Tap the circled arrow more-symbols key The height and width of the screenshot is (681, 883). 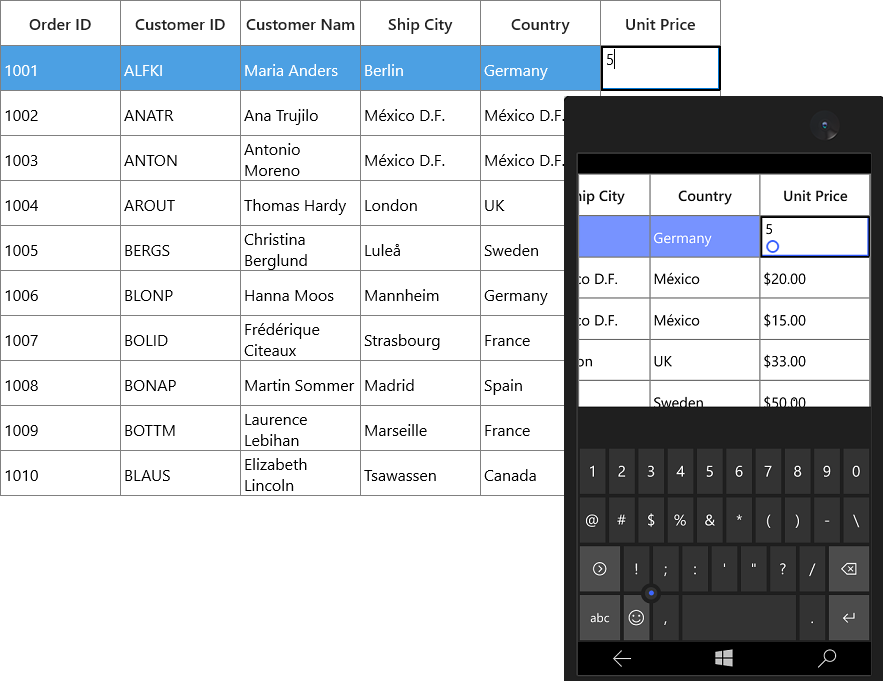[600, 569]
